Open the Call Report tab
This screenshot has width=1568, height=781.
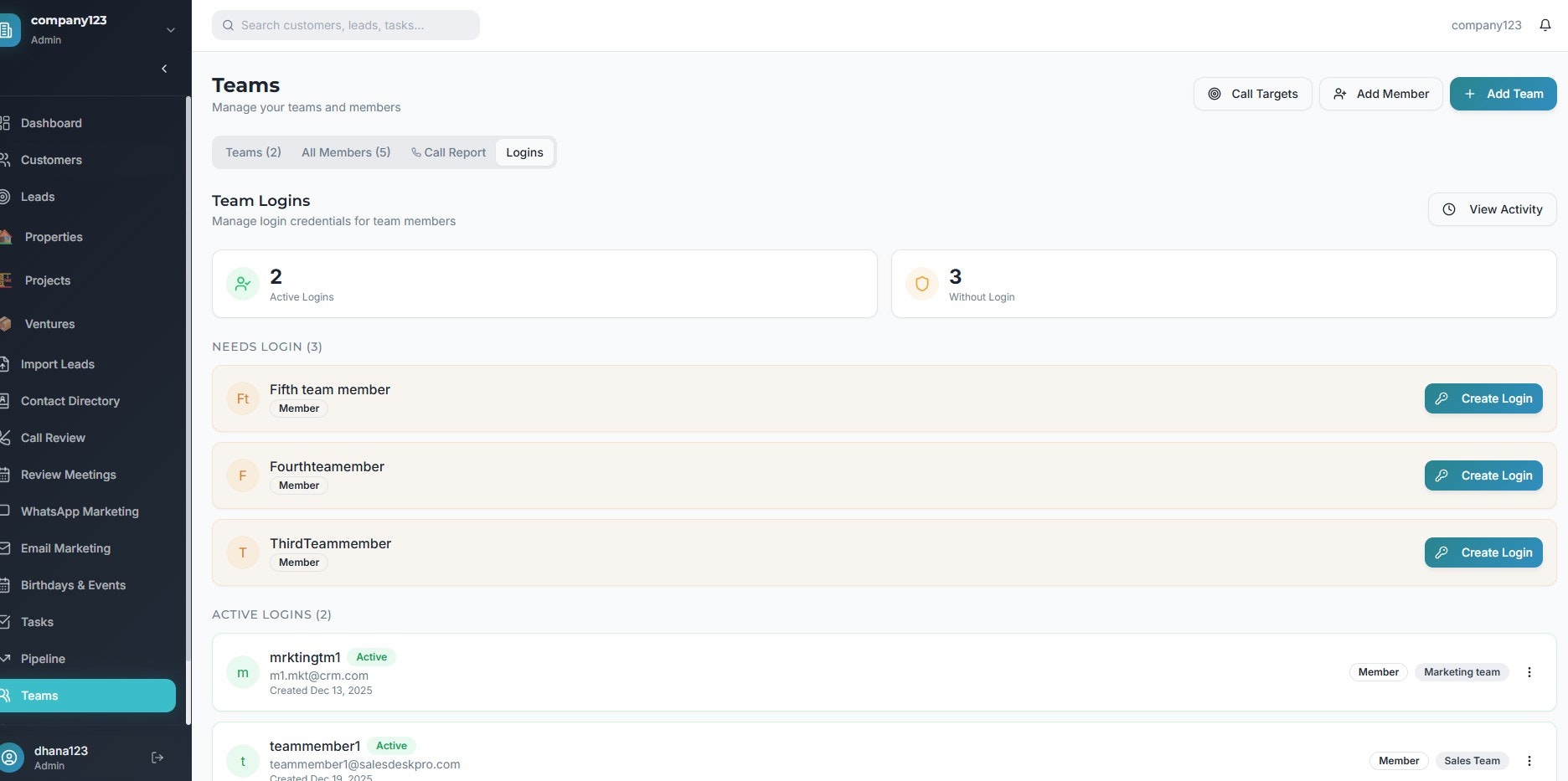(448, 152)
